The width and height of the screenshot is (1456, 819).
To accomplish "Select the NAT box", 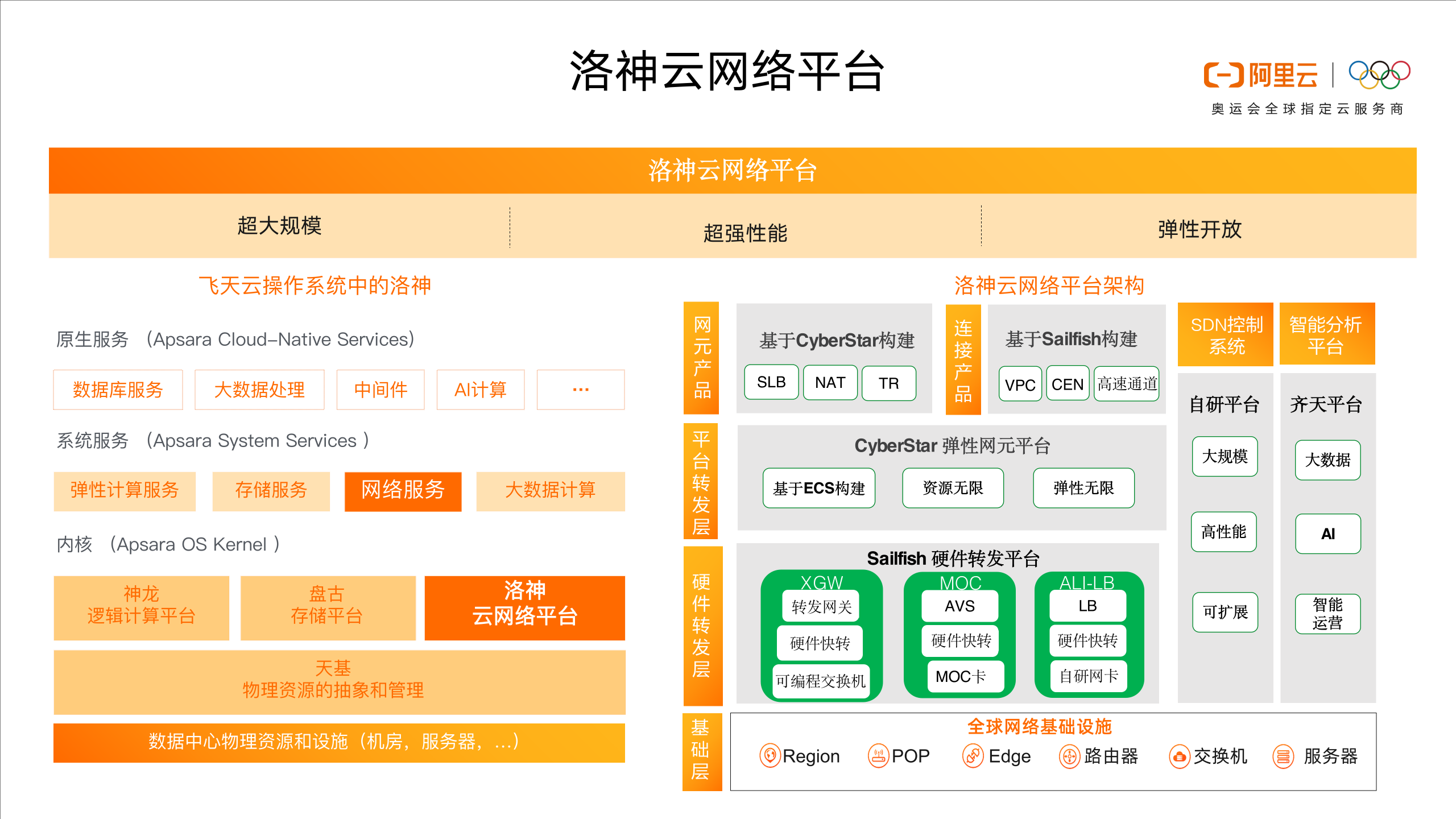I will (x=830, y=382).
